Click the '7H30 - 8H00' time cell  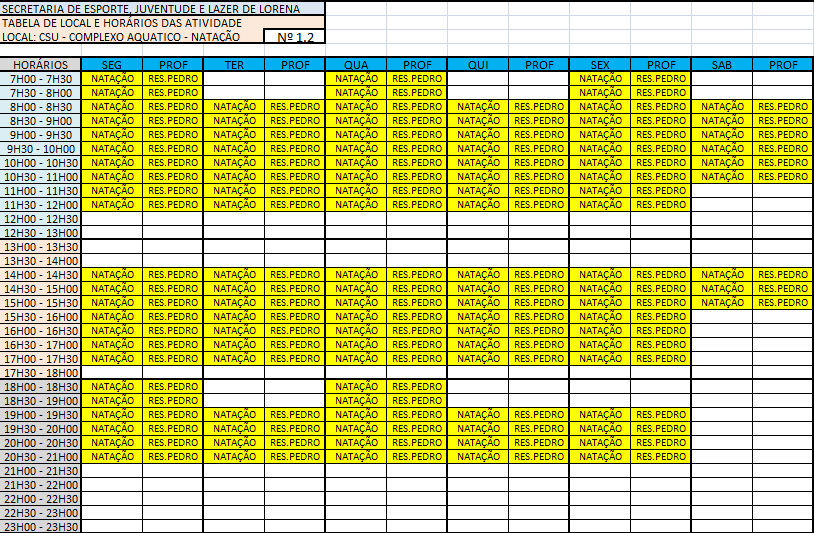click(40, 93)
